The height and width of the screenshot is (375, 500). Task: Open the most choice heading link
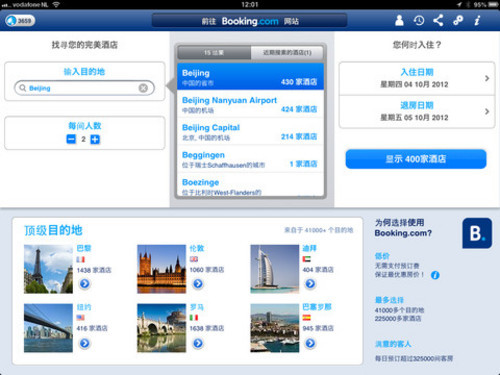[x=389, y=300]
